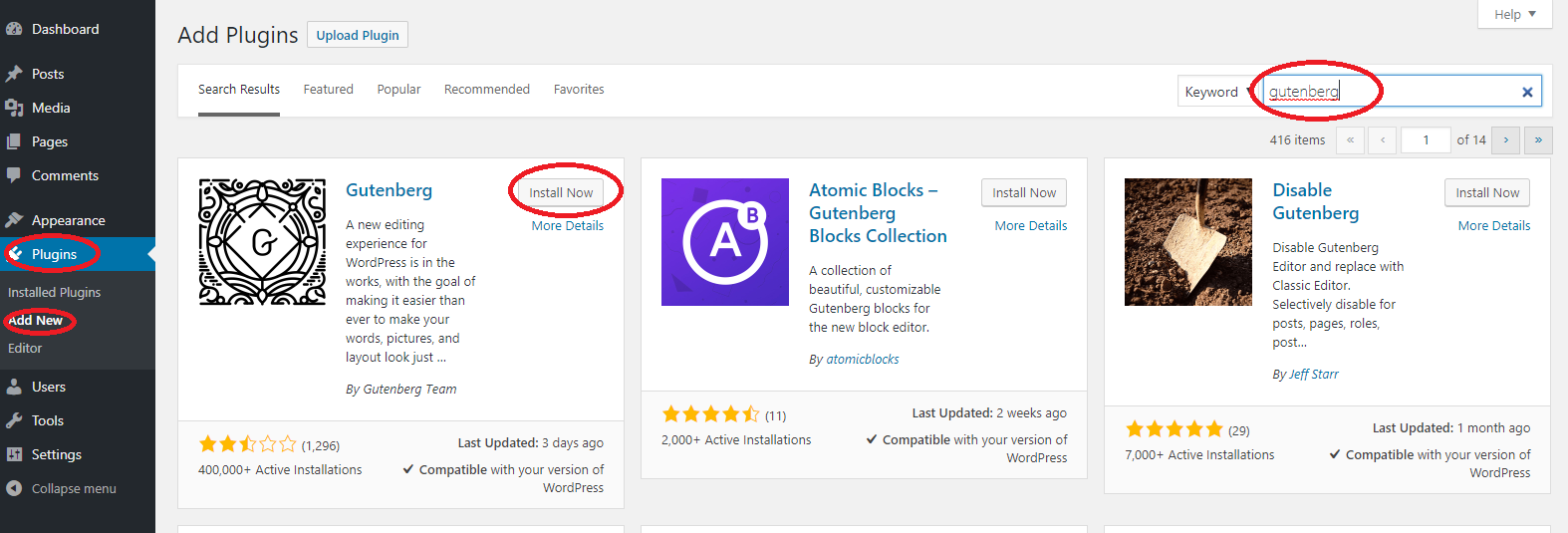Click the Posts pushpin icon

click(x=14, y=74)
